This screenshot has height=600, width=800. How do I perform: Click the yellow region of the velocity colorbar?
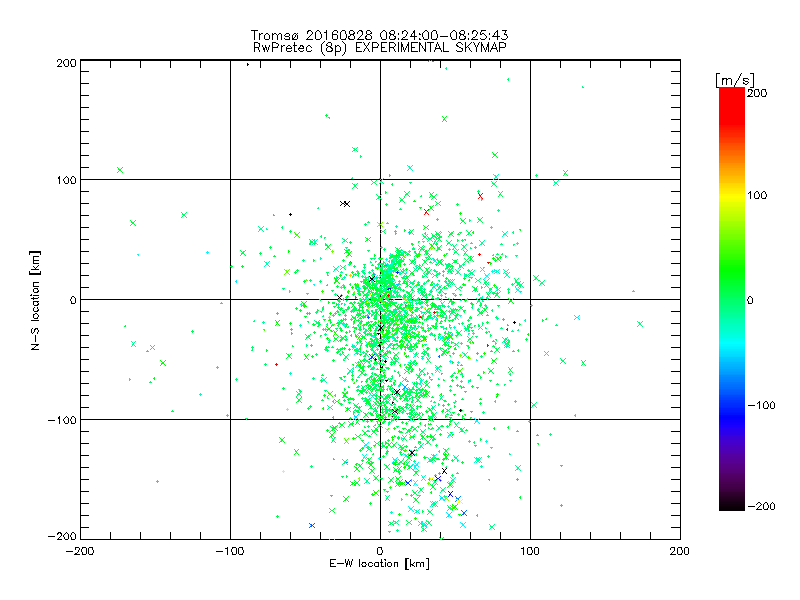coord(732,196)
